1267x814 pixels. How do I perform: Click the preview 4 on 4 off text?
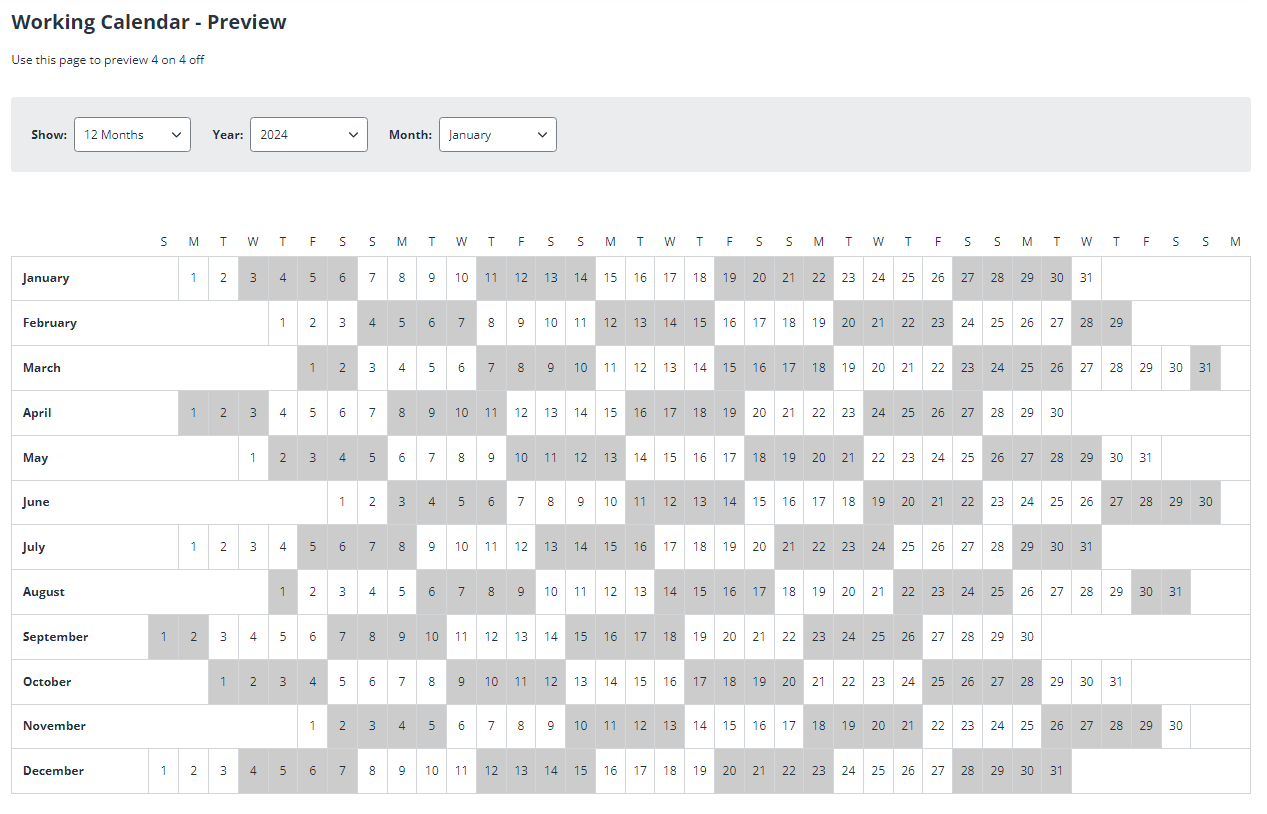pos(108,60)
